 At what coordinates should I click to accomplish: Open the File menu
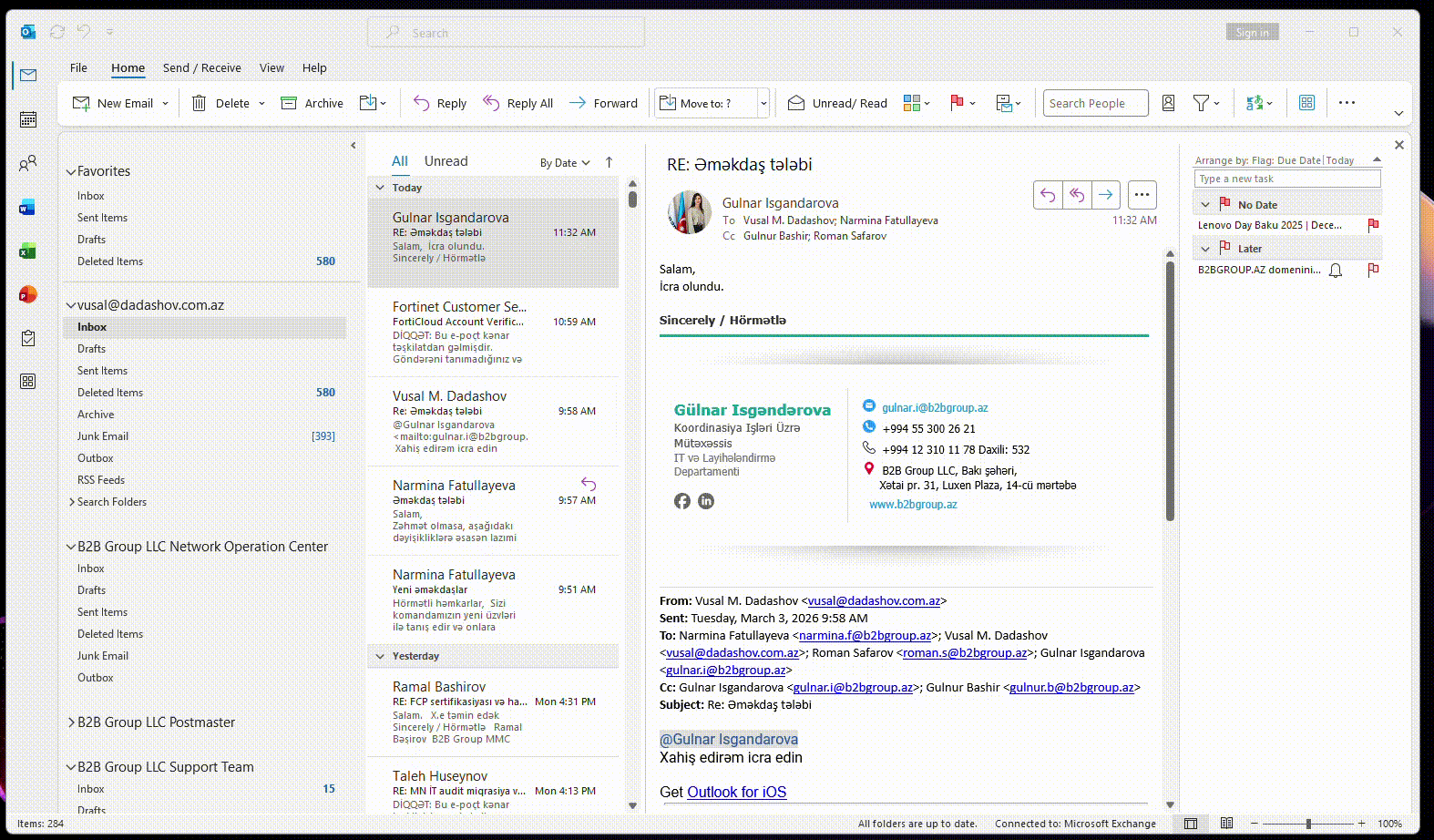[78, 67]
